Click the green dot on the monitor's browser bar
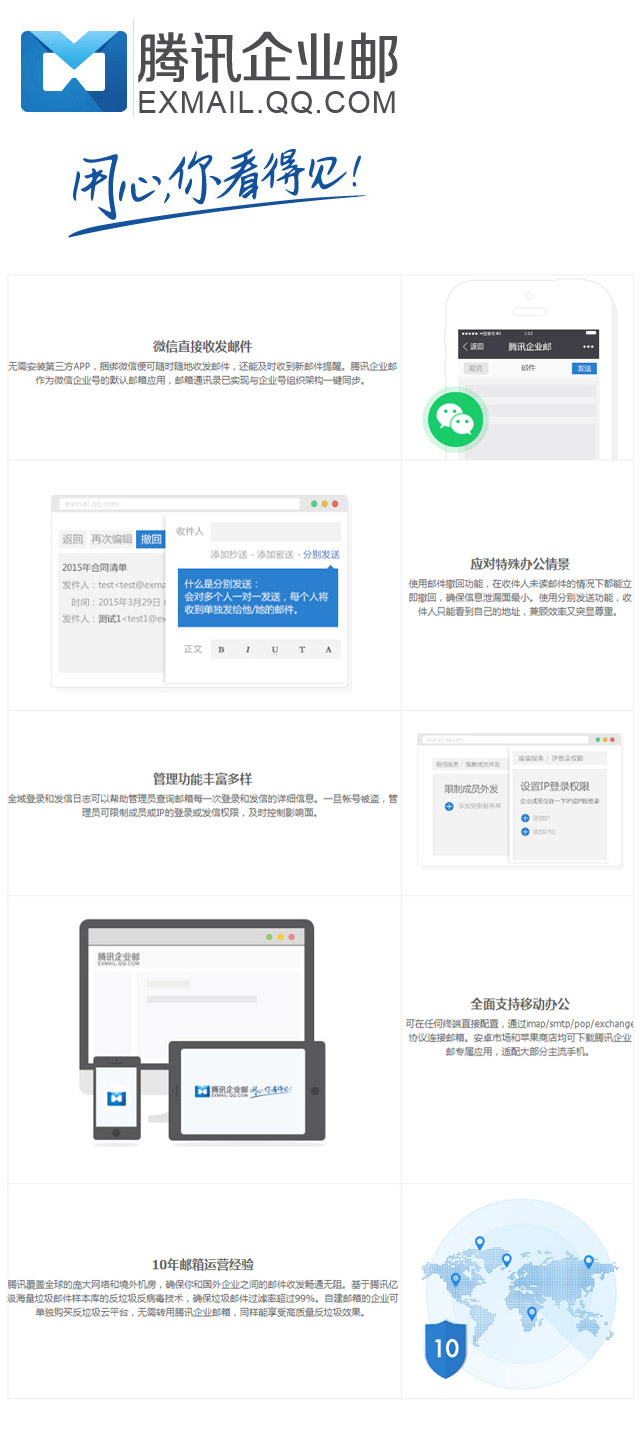This screenshot has height=1429, width=640. click(269, 937)
